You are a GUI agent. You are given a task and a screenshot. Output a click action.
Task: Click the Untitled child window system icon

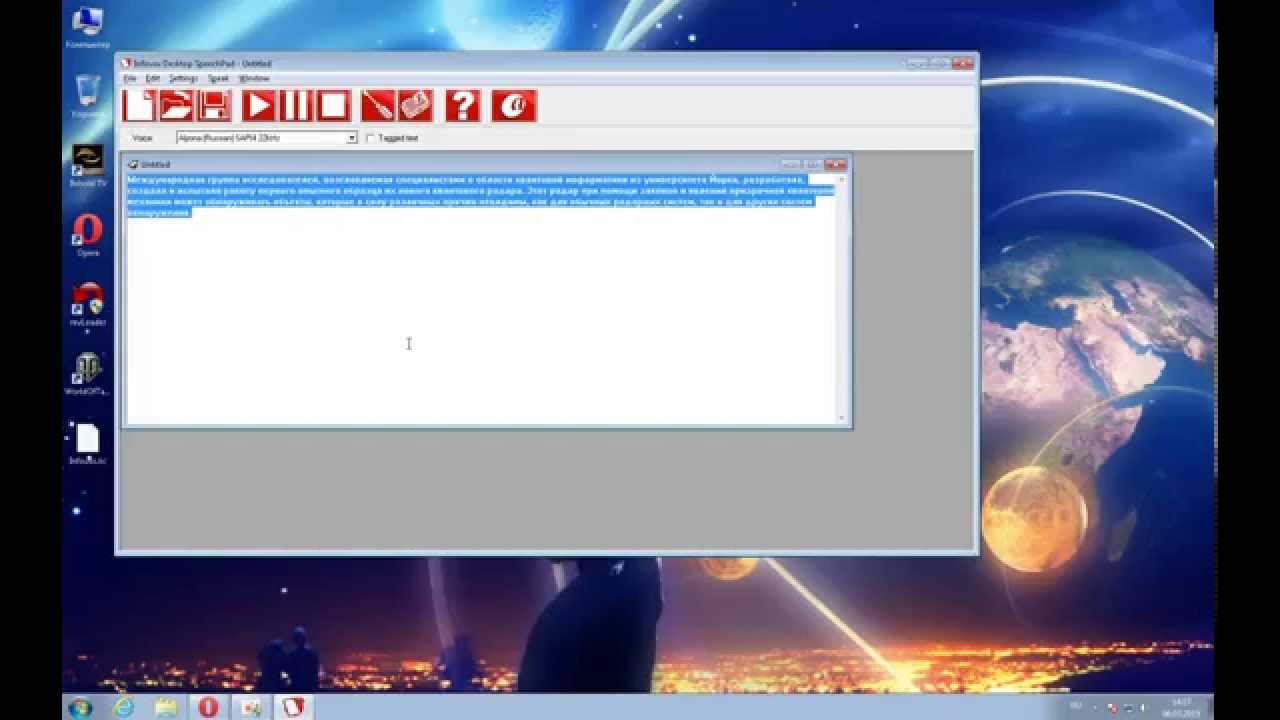pyautogui.click(x=132, y=164)
